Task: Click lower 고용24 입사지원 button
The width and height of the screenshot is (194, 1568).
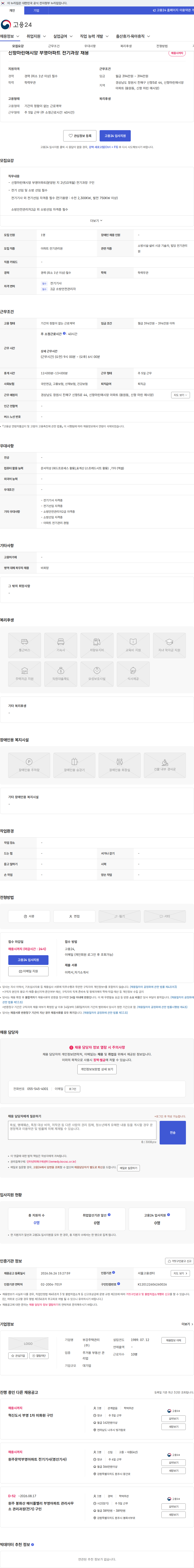Action: (28, 960)
